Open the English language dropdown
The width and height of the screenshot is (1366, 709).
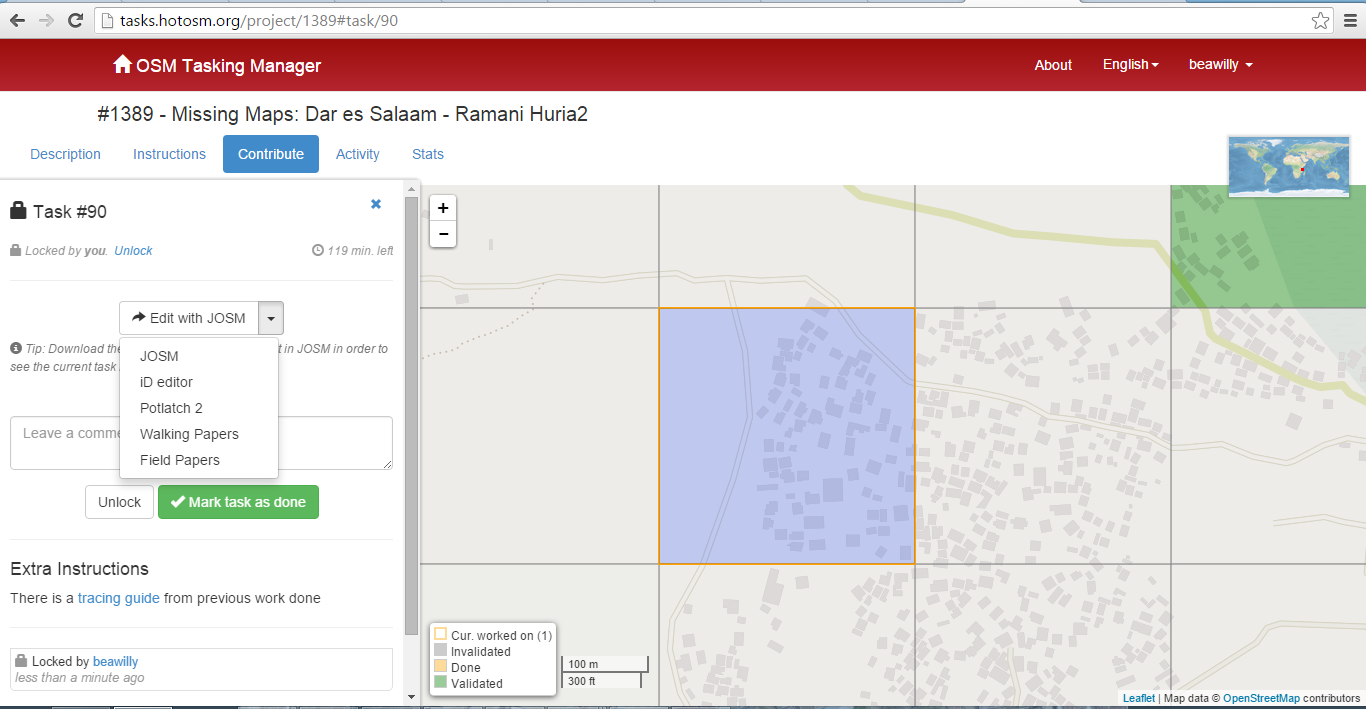[1130, 64]
